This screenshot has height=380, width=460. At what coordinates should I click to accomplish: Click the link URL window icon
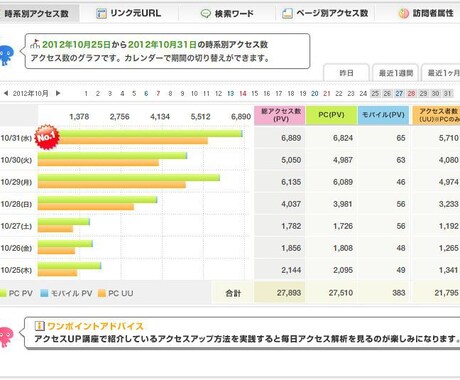coord(101,13)
